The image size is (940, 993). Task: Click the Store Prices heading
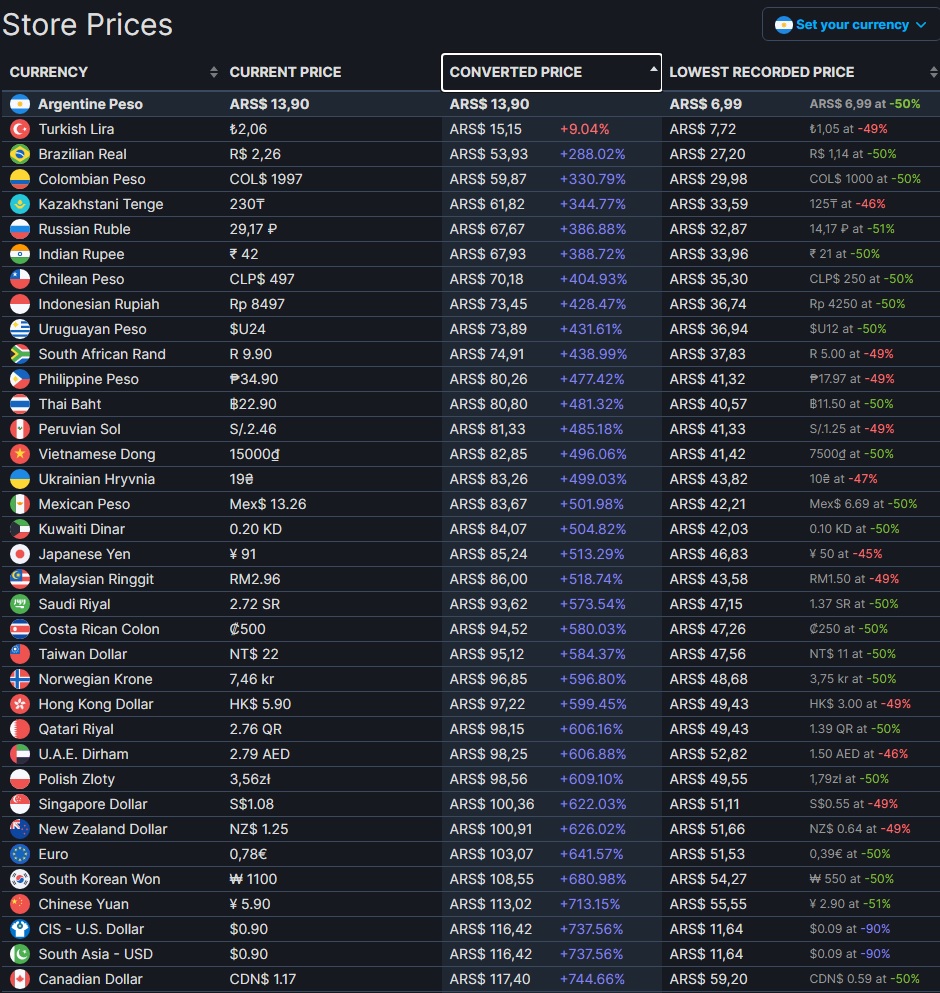pos(87,25)
